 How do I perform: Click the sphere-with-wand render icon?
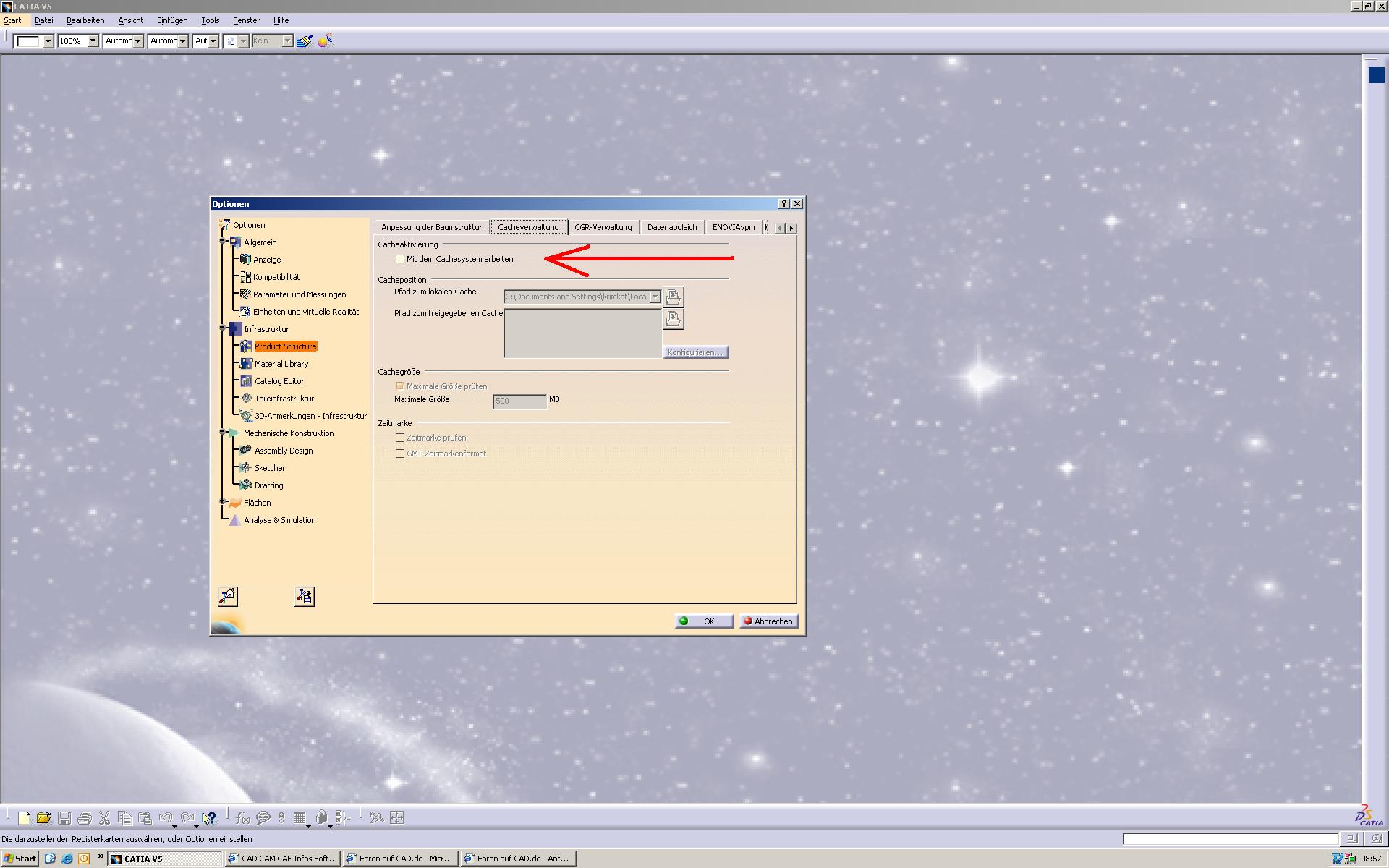click(x=326, y=41)
